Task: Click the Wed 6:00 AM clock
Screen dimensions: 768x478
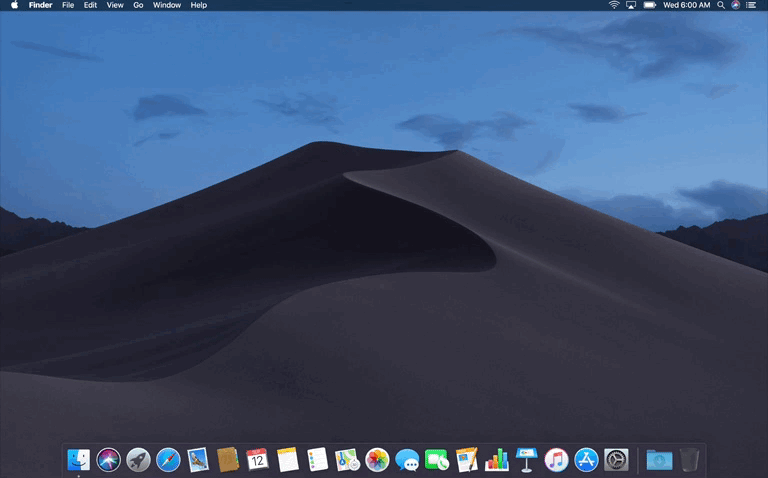Action: click(x=686, y=5)
